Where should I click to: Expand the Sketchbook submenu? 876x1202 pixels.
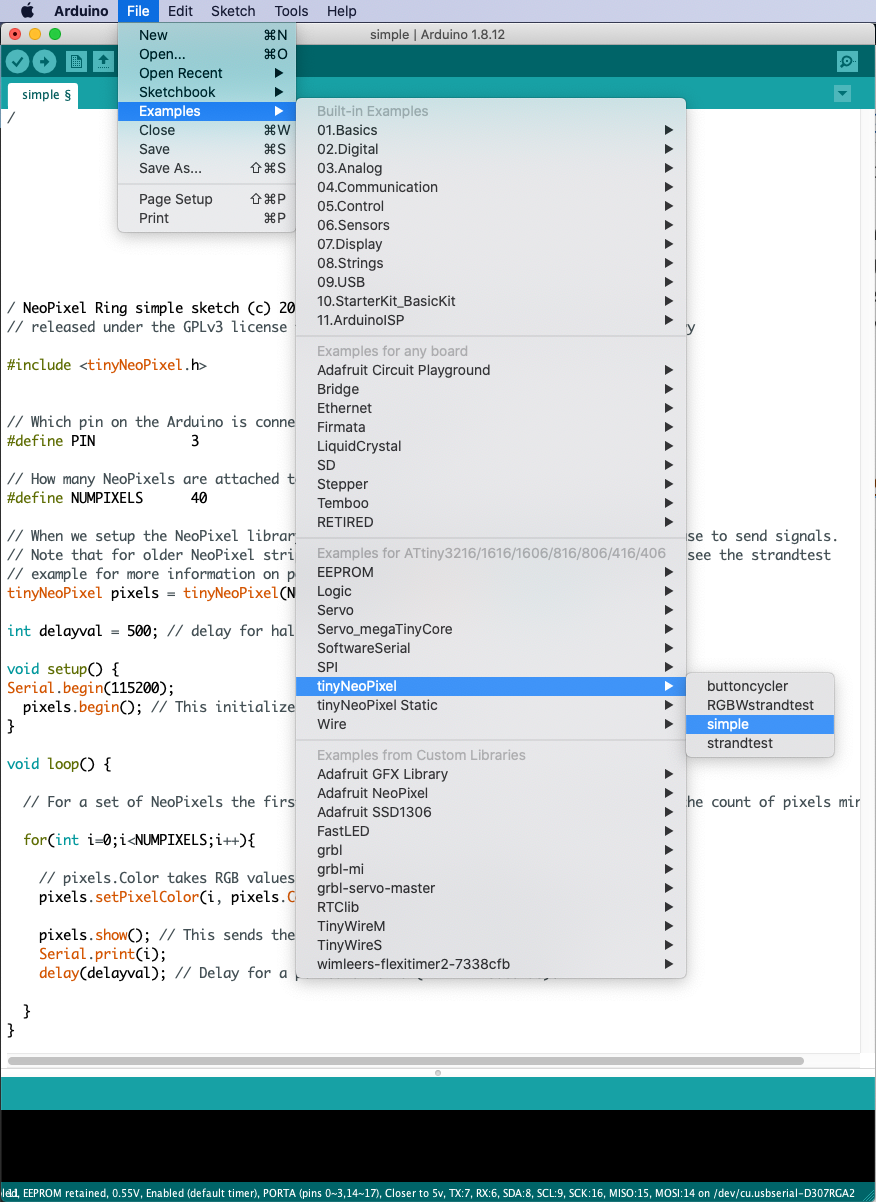[207, 92]
